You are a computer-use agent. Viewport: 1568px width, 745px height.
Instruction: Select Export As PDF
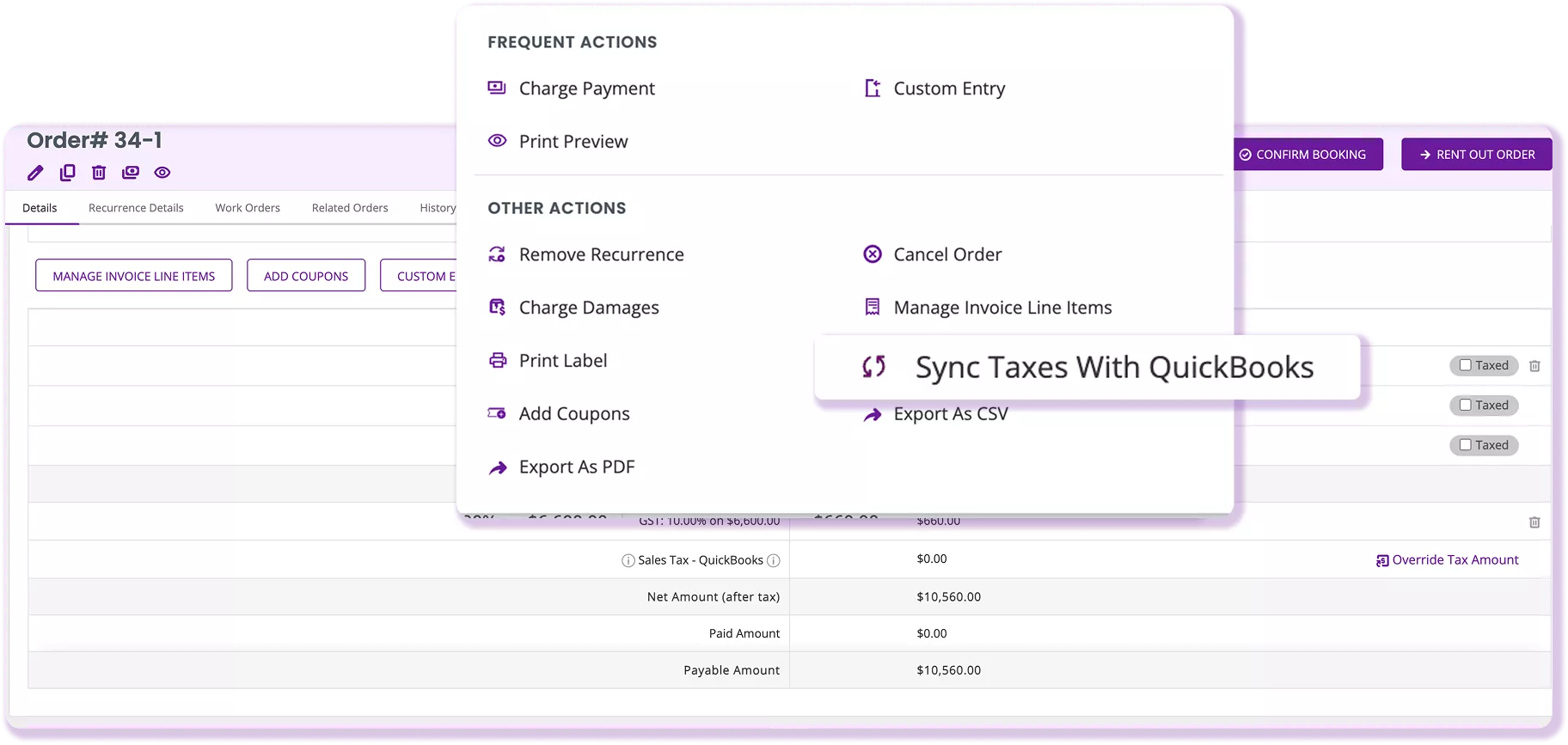[x=577, y=467]
